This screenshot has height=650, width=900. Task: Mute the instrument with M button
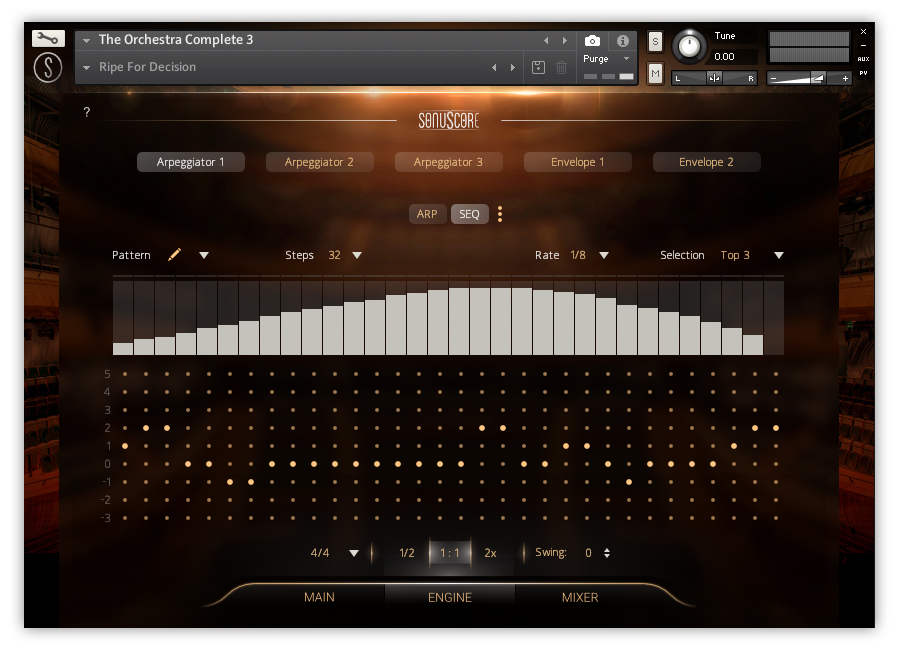655,73
